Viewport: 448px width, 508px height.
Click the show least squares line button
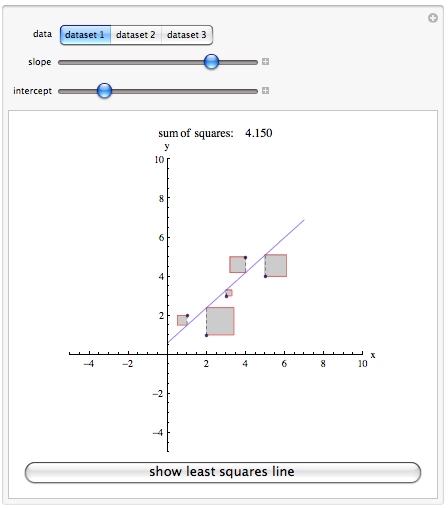click(x=223, y=472)
